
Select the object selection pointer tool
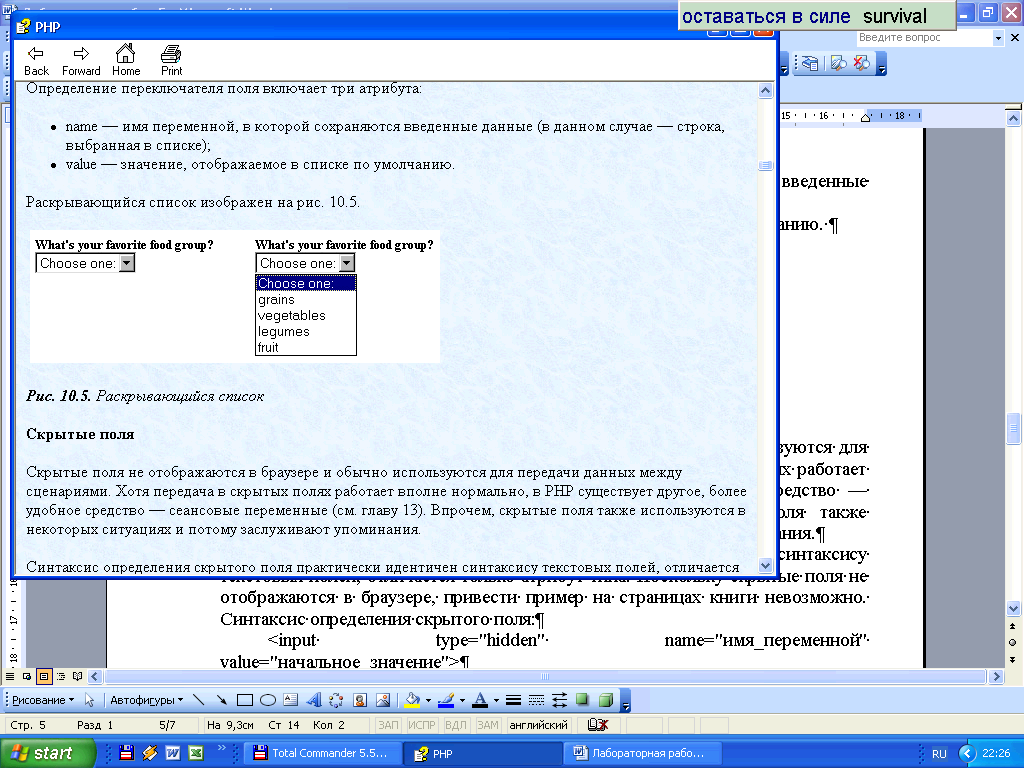tap(89, 700)
